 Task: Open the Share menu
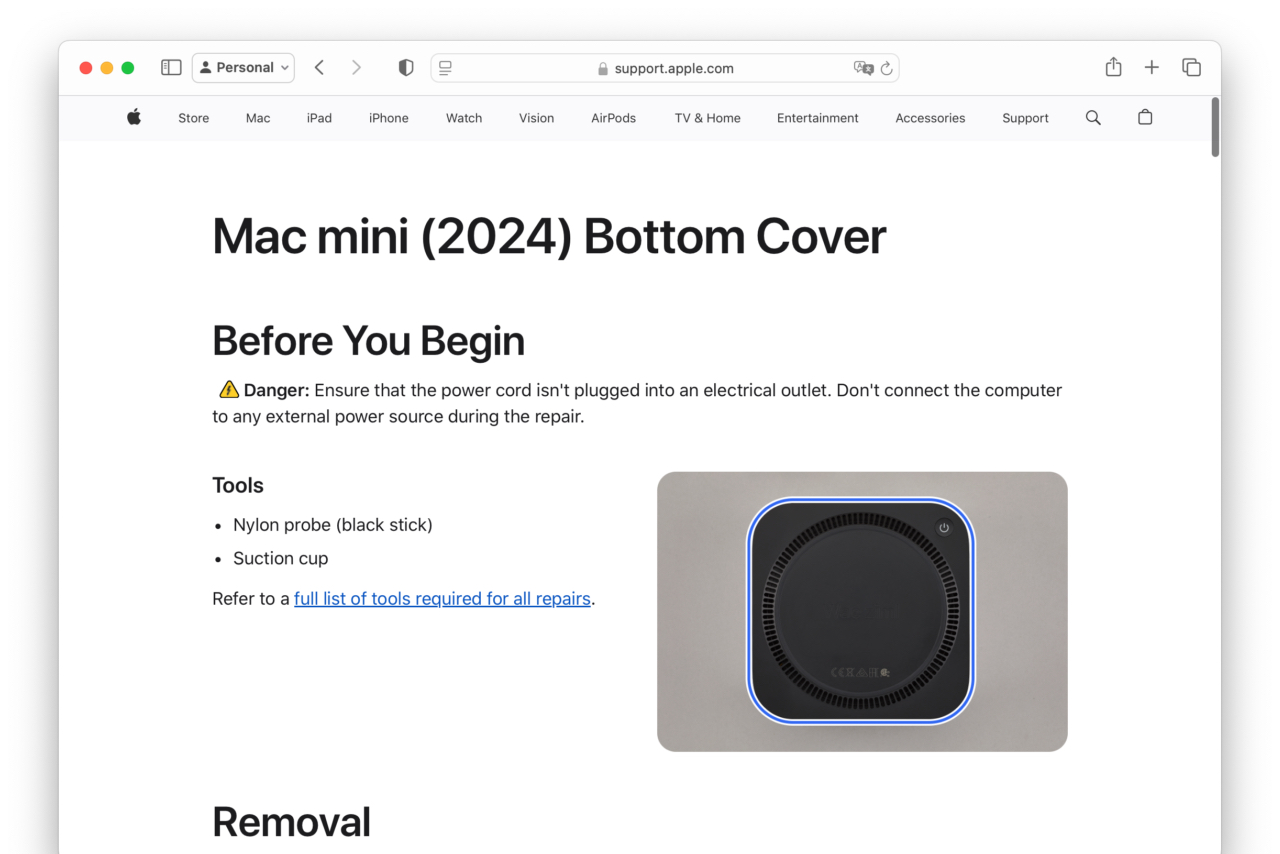click(x=1113, y=67)
